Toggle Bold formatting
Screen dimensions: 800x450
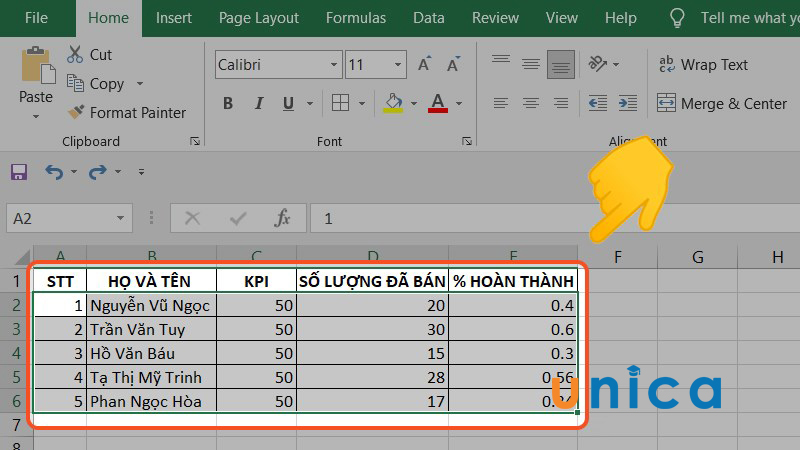(x=228, y=103)
